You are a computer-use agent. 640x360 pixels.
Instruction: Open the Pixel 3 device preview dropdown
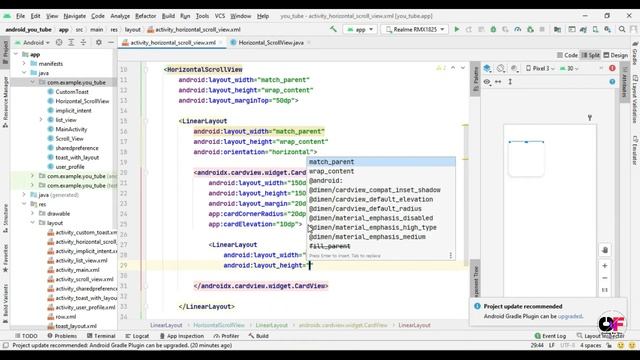pyautogui.click(x=540, y=69)
